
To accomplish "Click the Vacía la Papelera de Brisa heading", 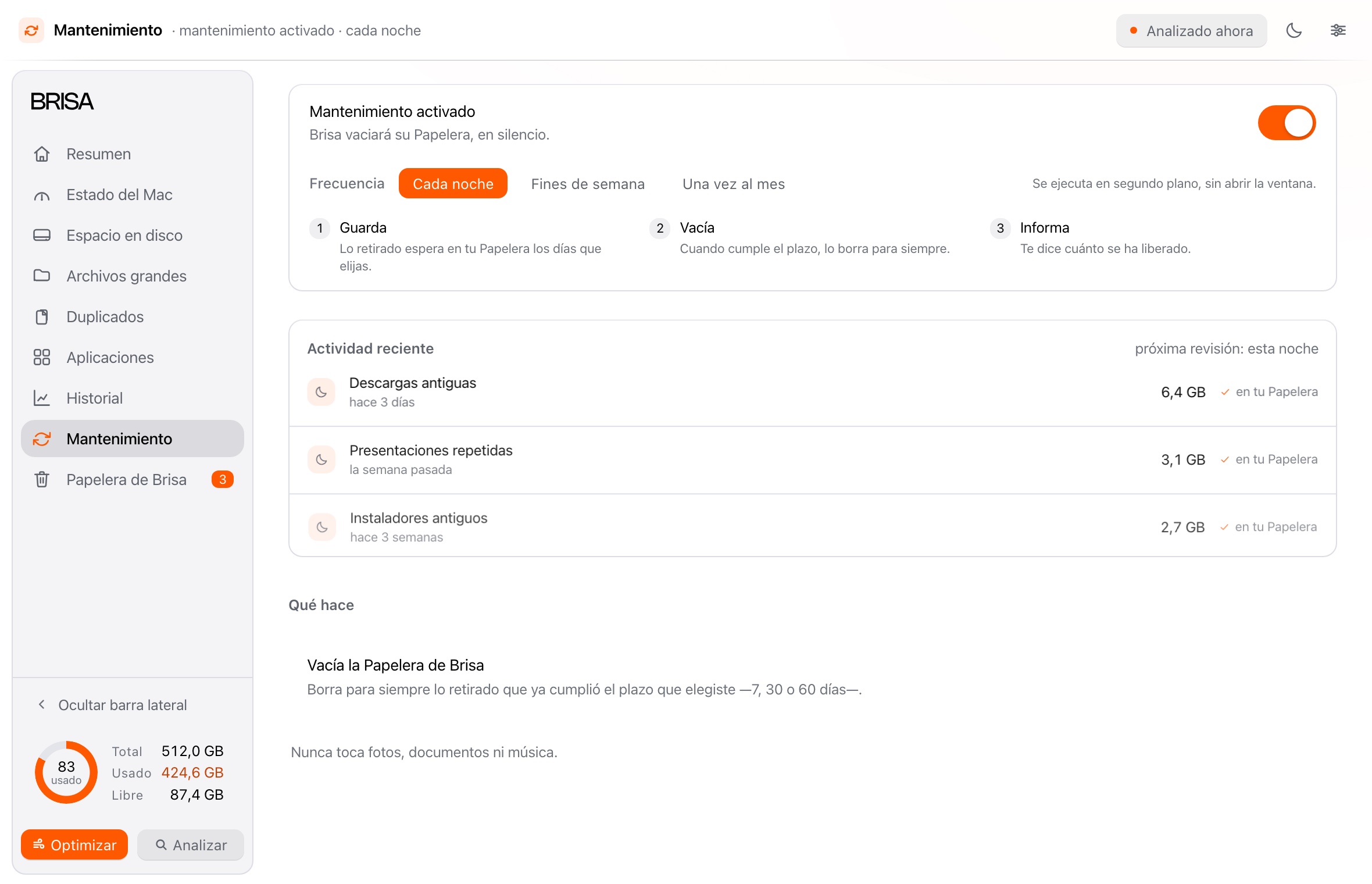I will pyautogui.click(x=395, y=665).
